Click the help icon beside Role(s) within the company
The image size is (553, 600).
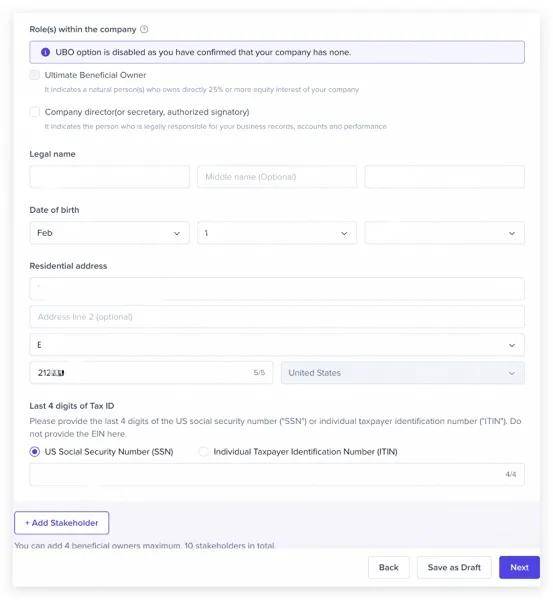[144, 29]
